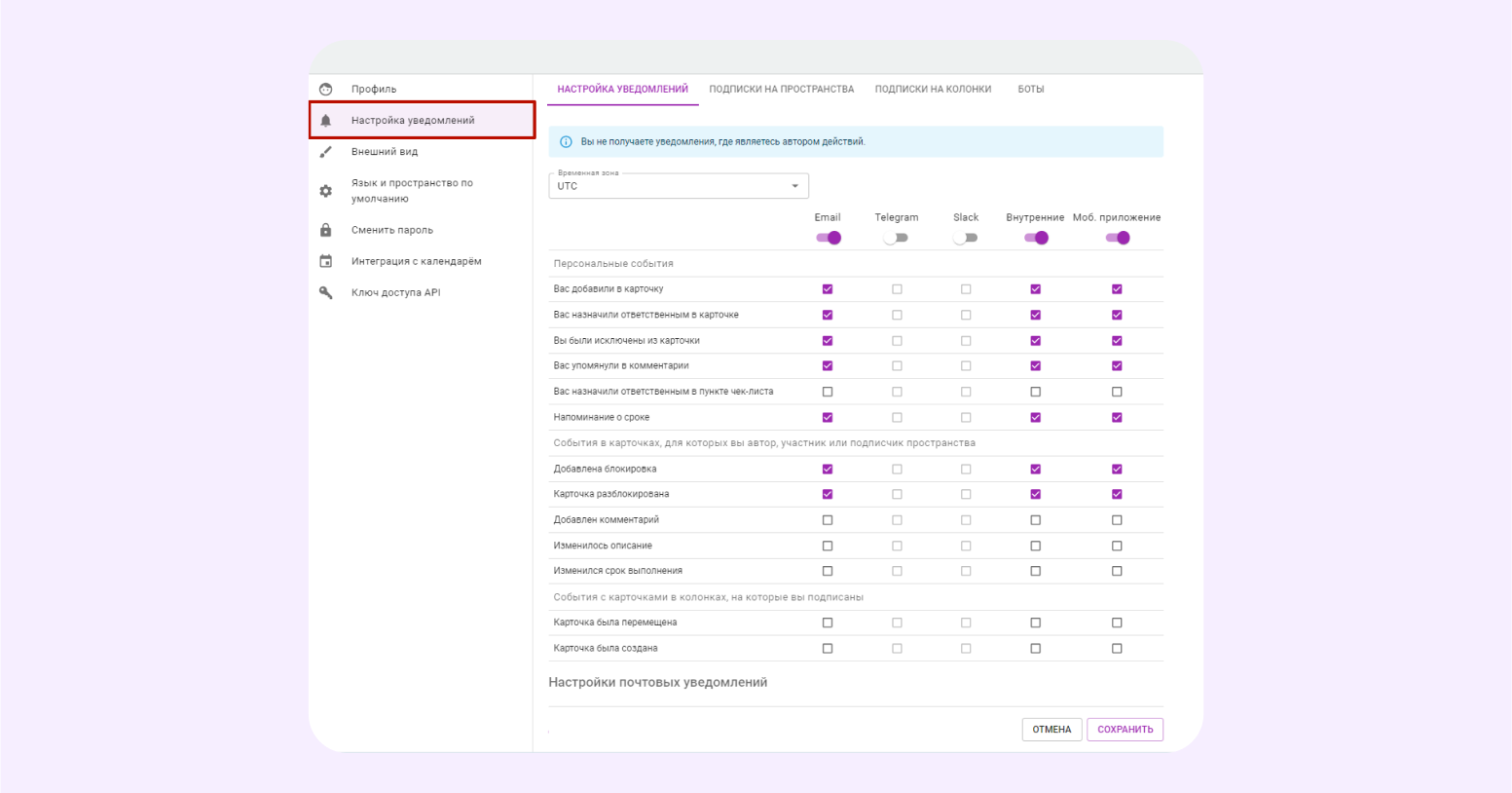The image size is (1512, 793).
Task: Uncheck Внутренние for Вас назначили ответственным в карточке
Action: click(1036, 315)
